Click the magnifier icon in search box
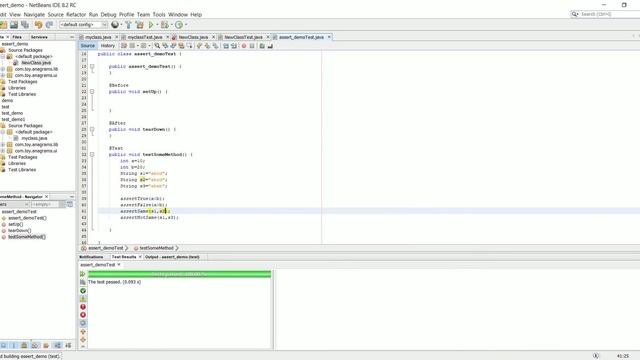 [x=575, y=14]
